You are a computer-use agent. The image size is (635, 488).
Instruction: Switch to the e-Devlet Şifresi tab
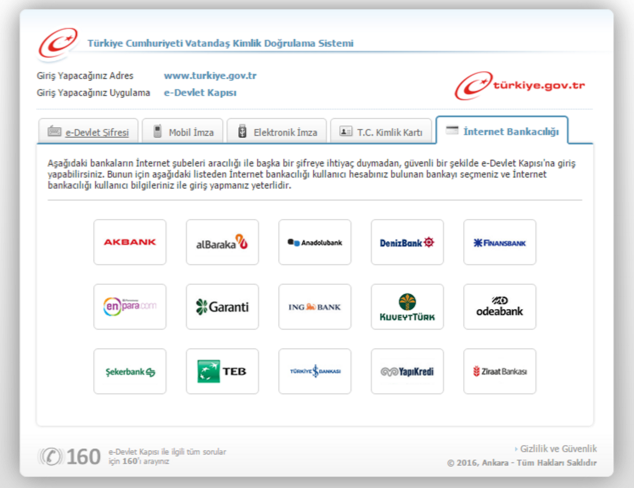click(88, 131)
